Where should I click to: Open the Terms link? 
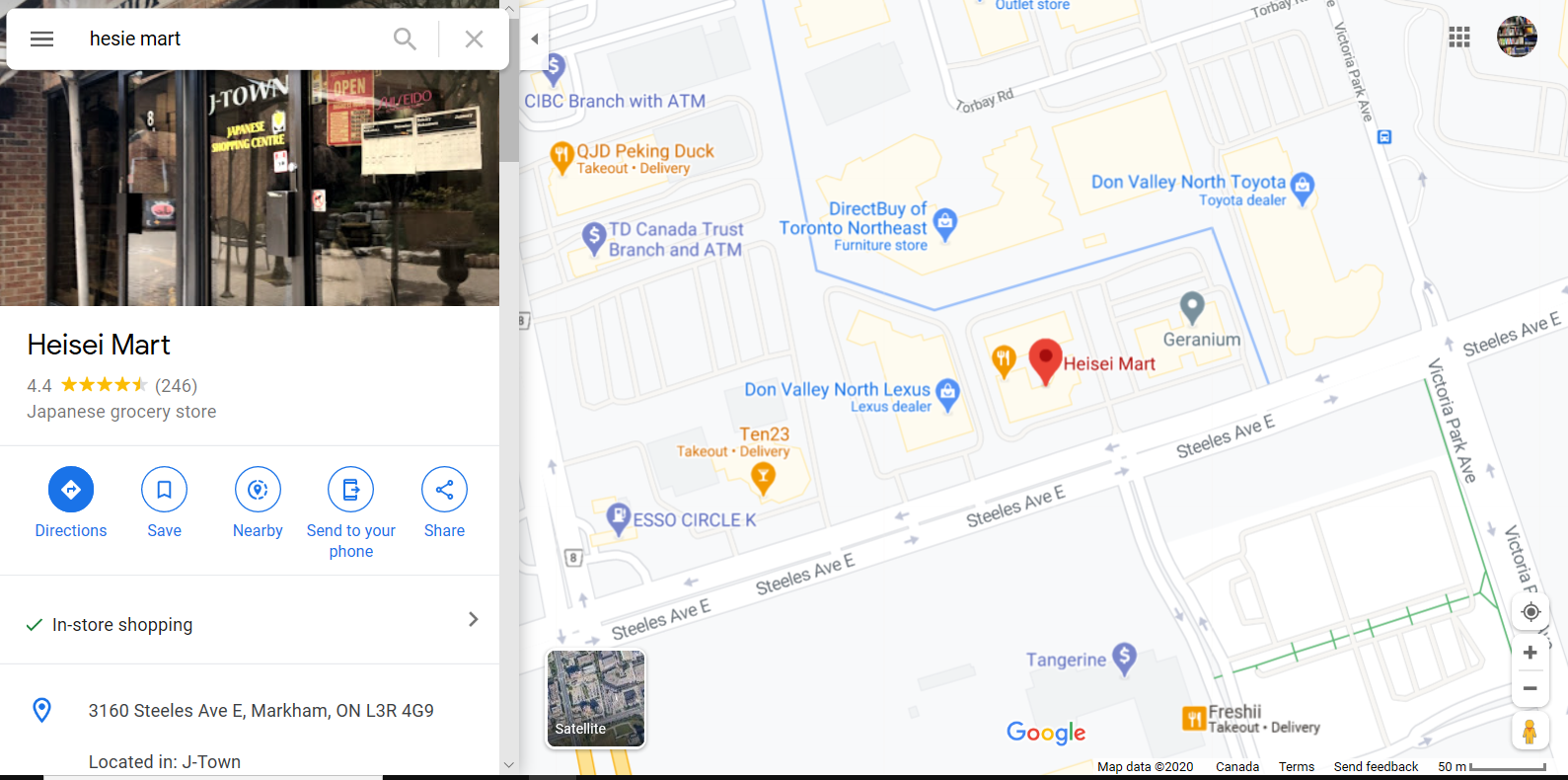coord(1297,767)
